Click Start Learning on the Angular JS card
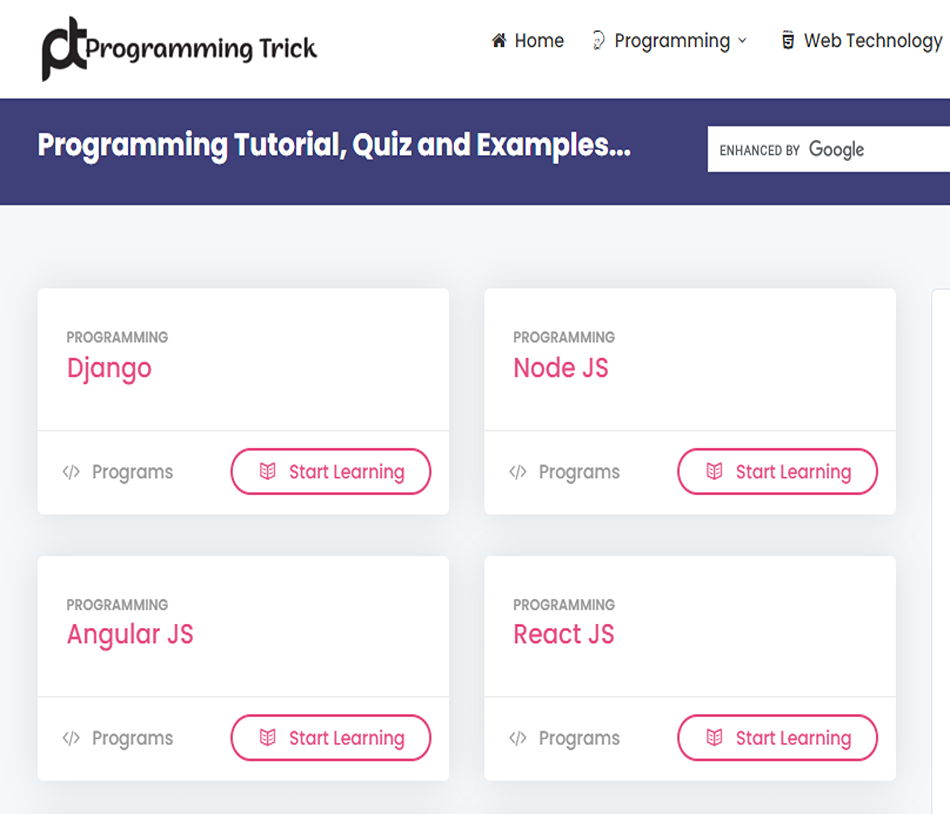This screenshot has height=814, width=950. click(x=331, y=738)
